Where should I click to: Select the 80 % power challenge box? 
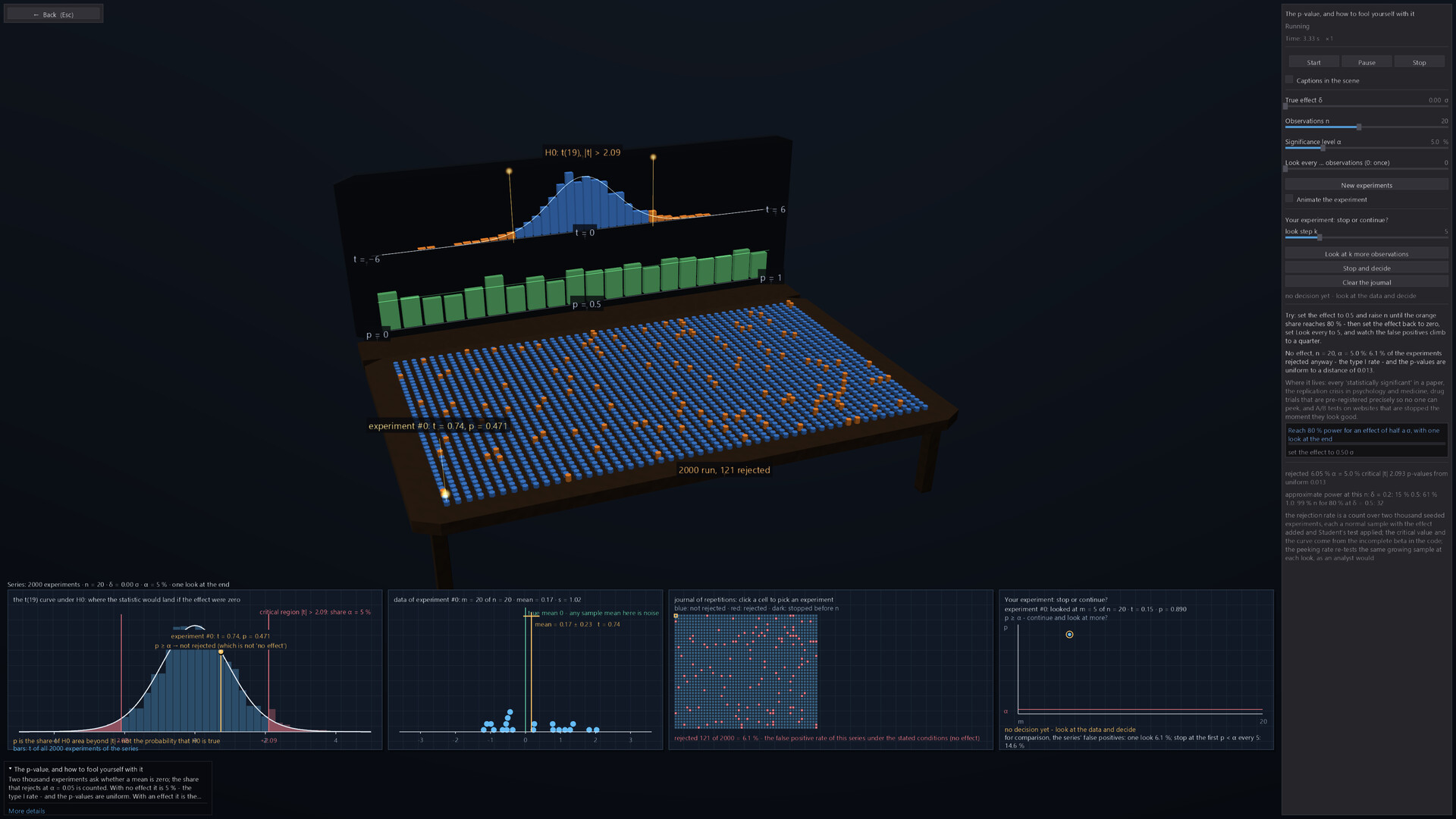coord(1367,439)
